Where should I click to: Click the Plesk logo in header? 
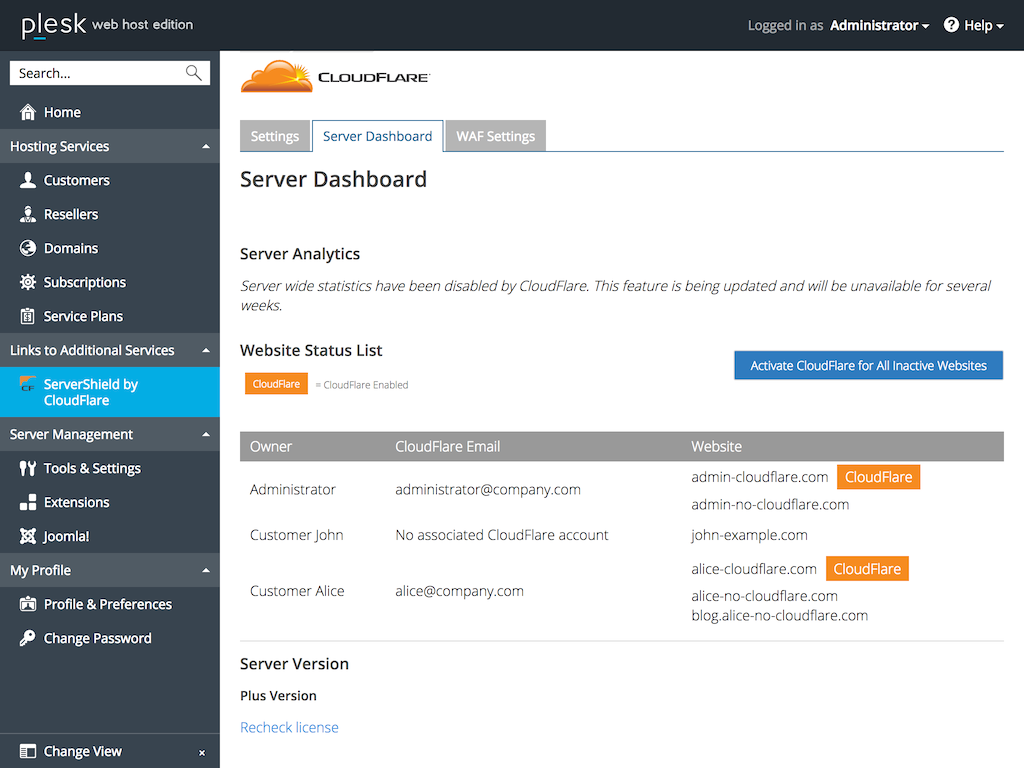[x=54, y=25]
